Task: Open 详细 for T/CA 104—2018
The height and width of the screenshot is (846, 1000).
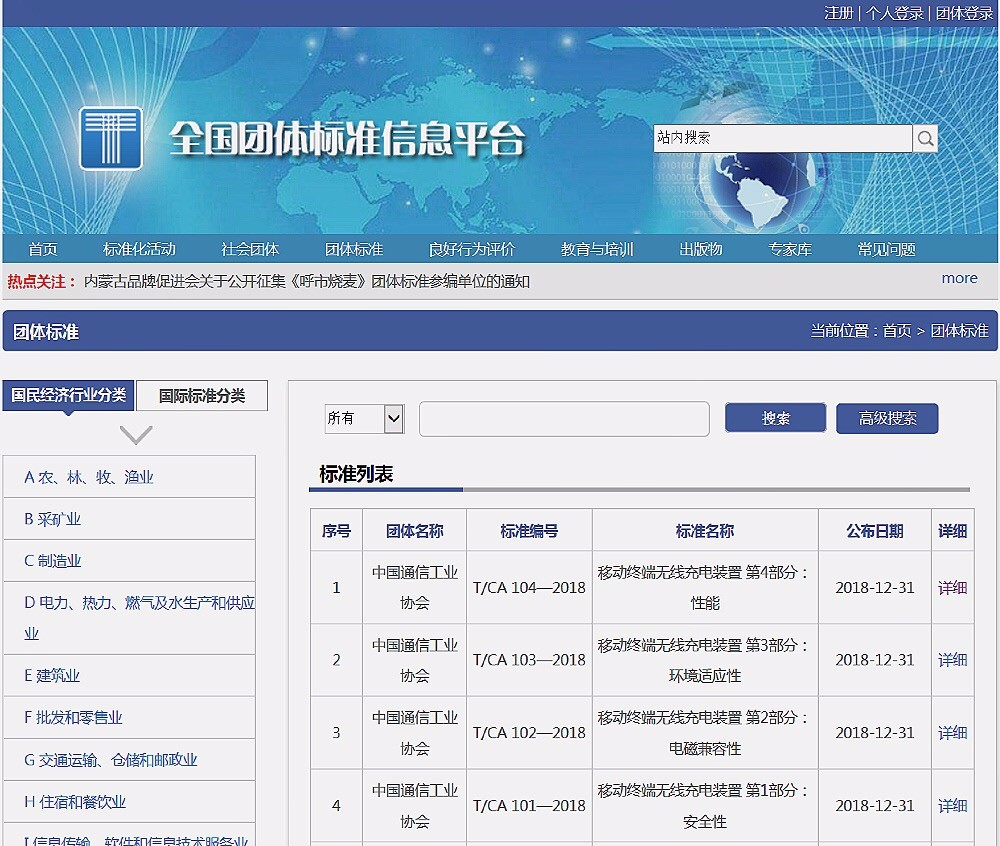Action: tap(952, 587)
